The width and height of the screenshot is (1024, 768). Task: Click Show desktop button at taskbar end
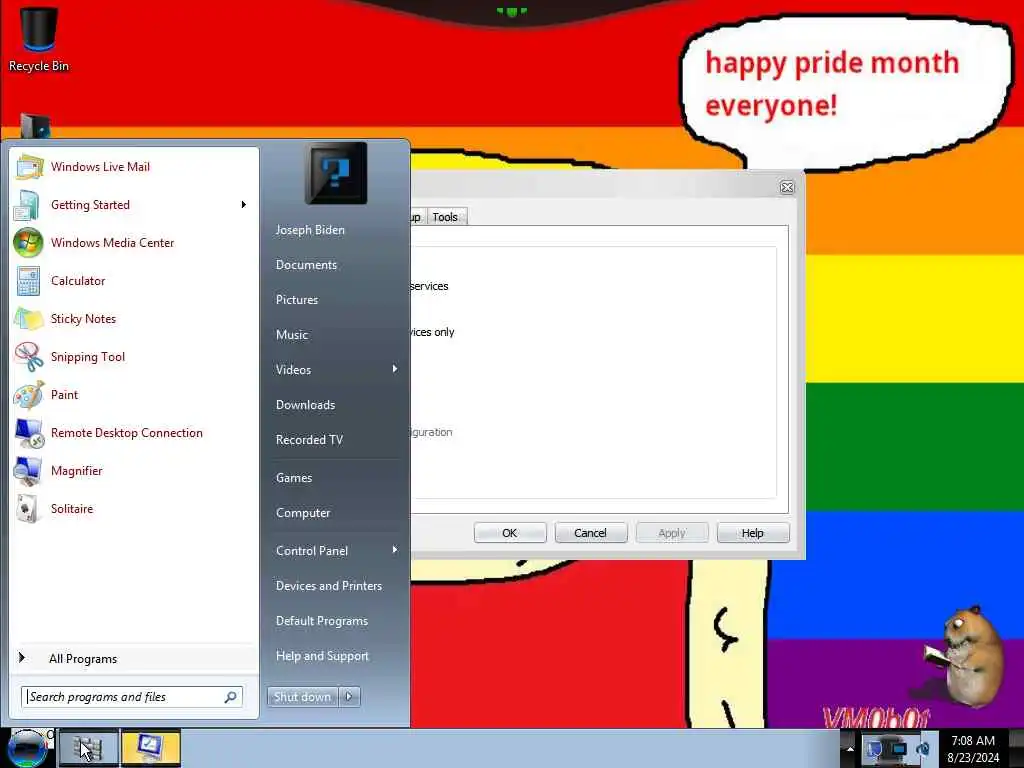pyautogui.click(x=1016, y=748)
